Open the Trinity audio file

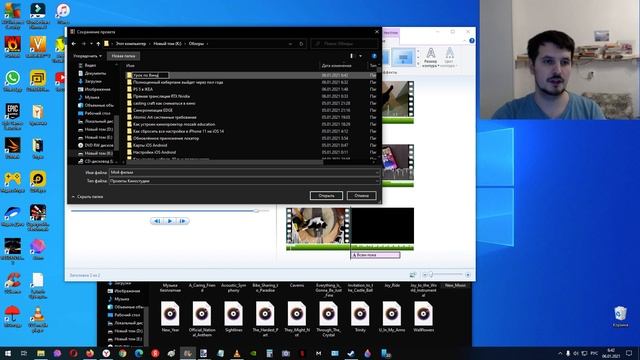(360, 317)
